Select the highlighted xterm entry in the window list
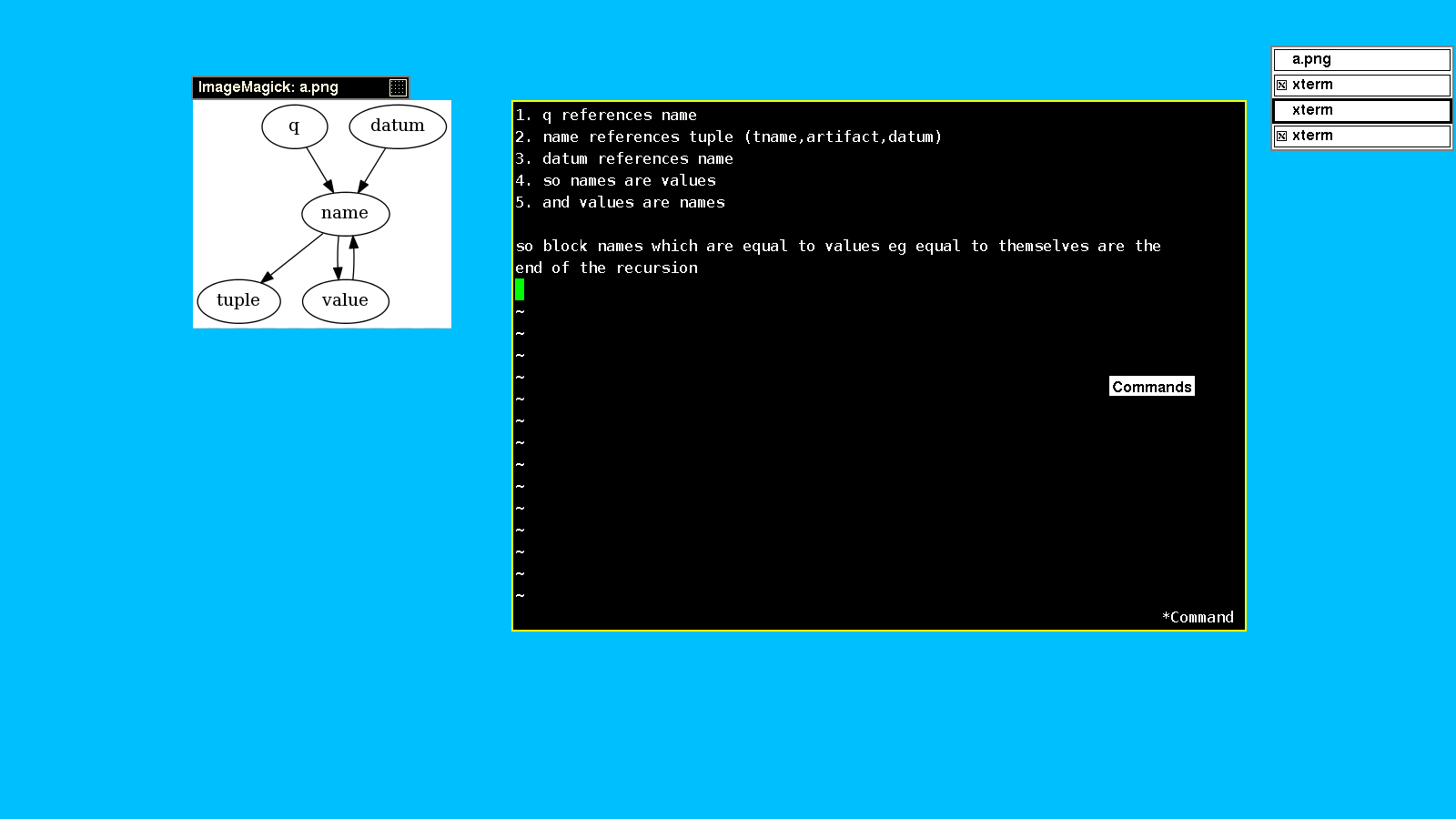 coord(1361,110)
